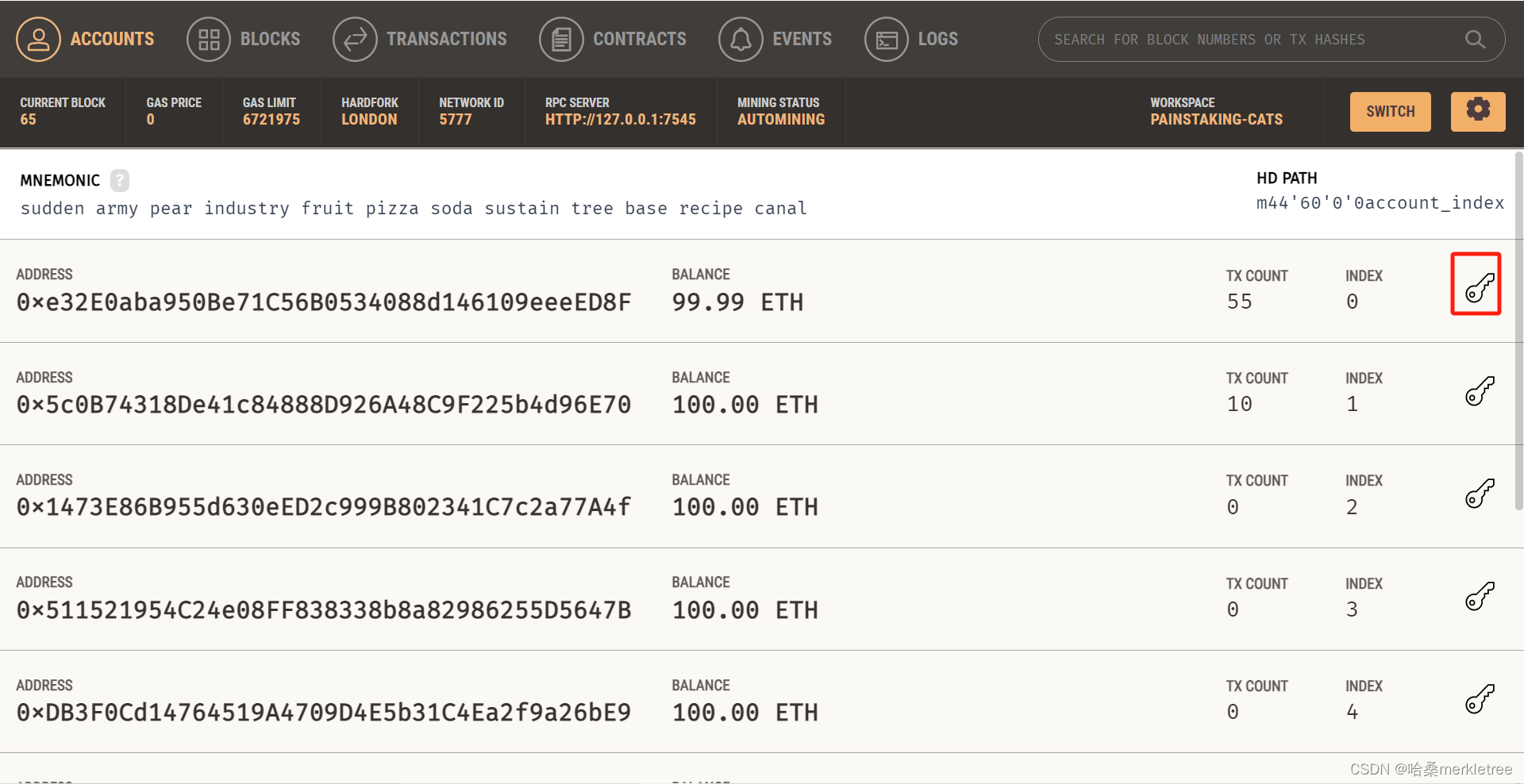Click the TX count value 10
This screenshot has height=784, width=1524.
(1239, 405)
